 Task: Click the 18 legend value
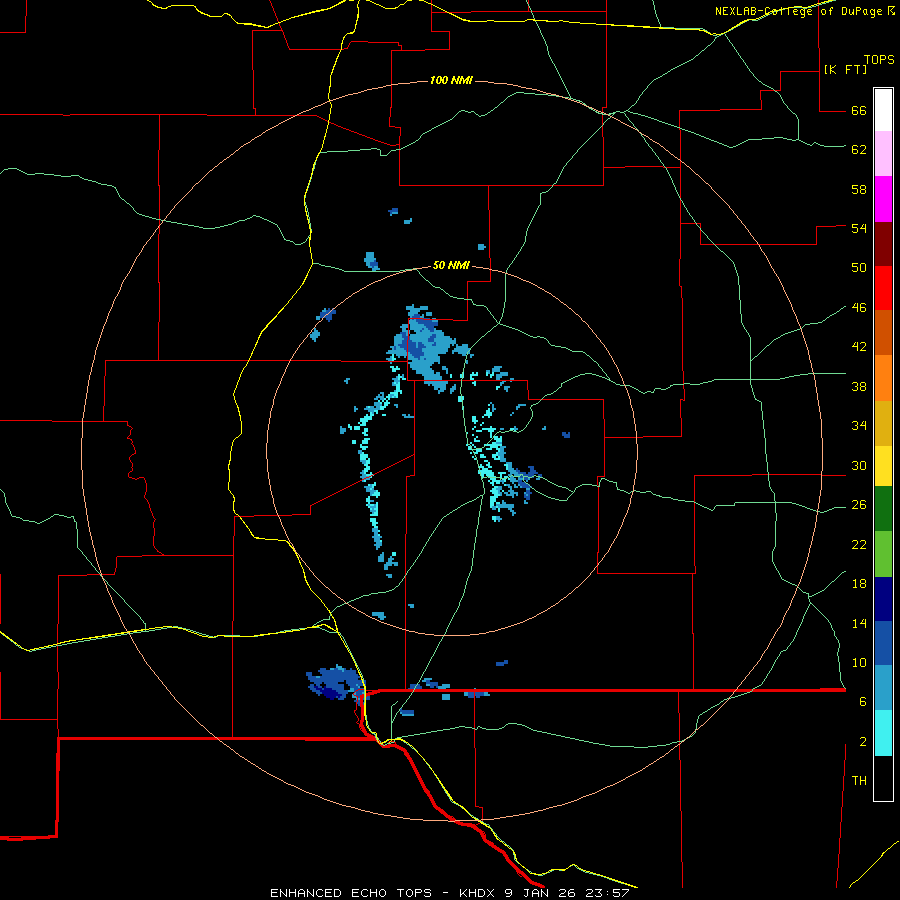click(859, 584)
